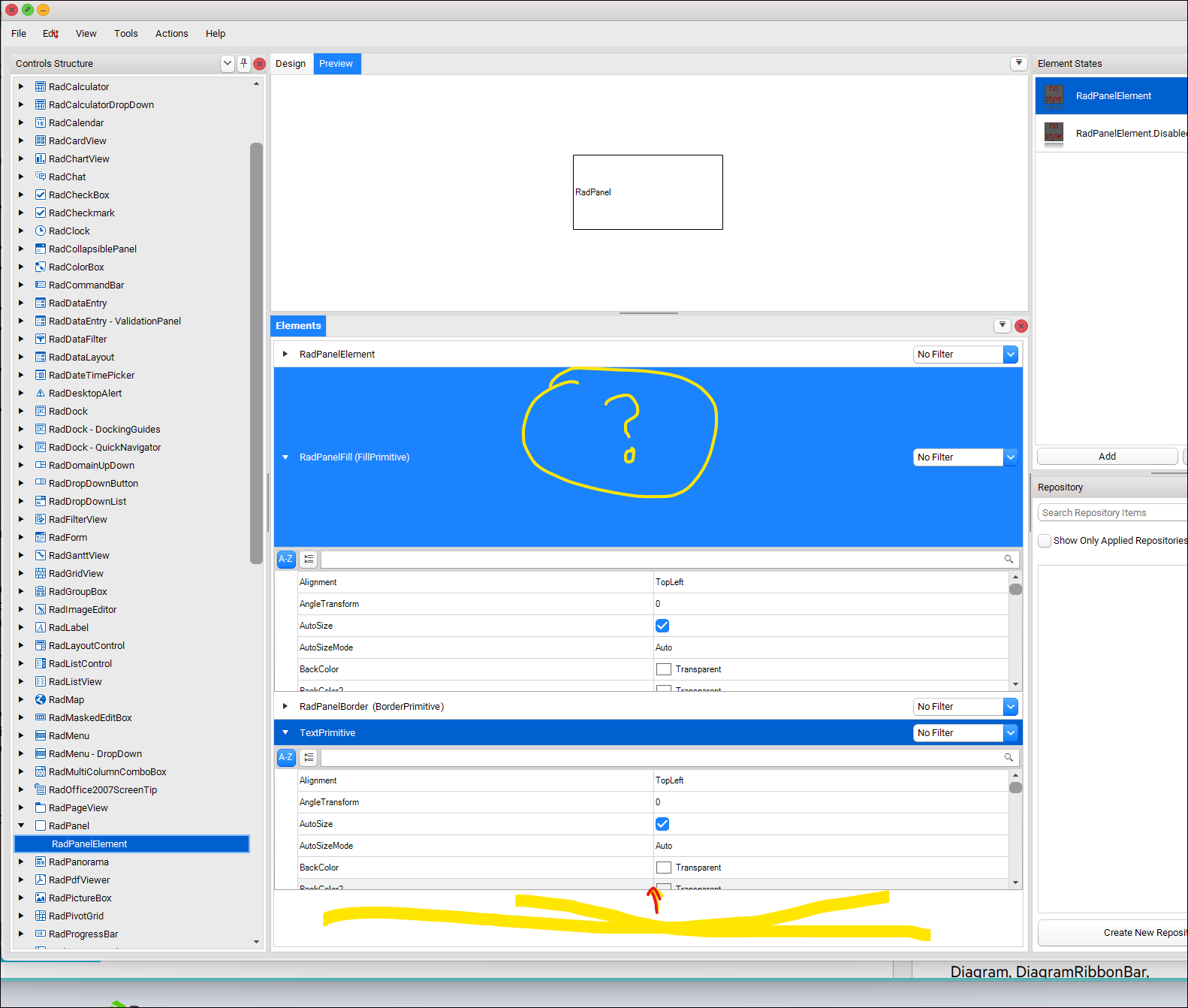Toggle AutoSize checkbox for RadPanelFill

662,626
